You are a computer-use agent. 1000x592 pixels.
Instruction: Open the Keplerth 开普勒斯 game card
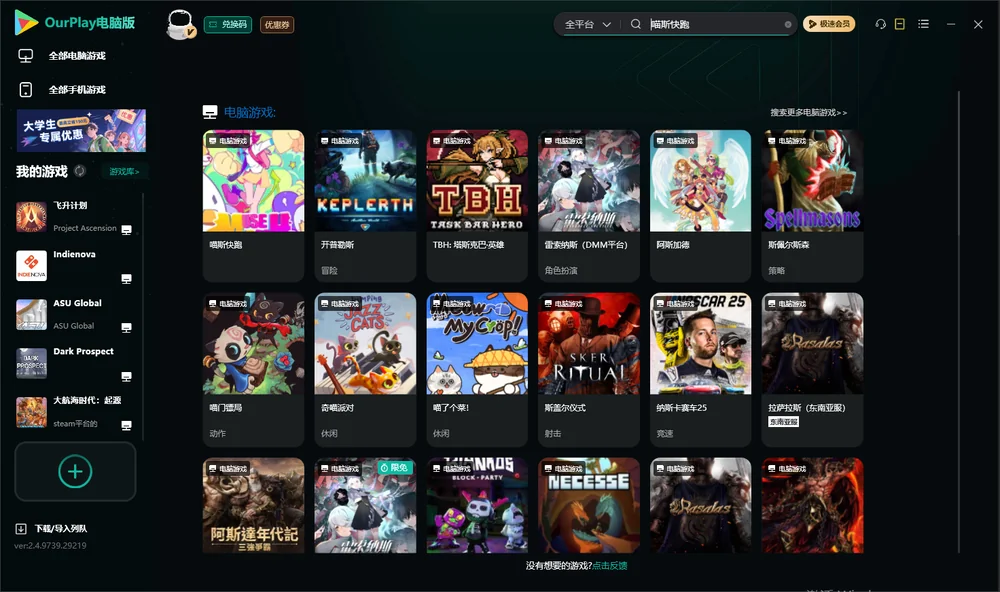tap(365, 205)
